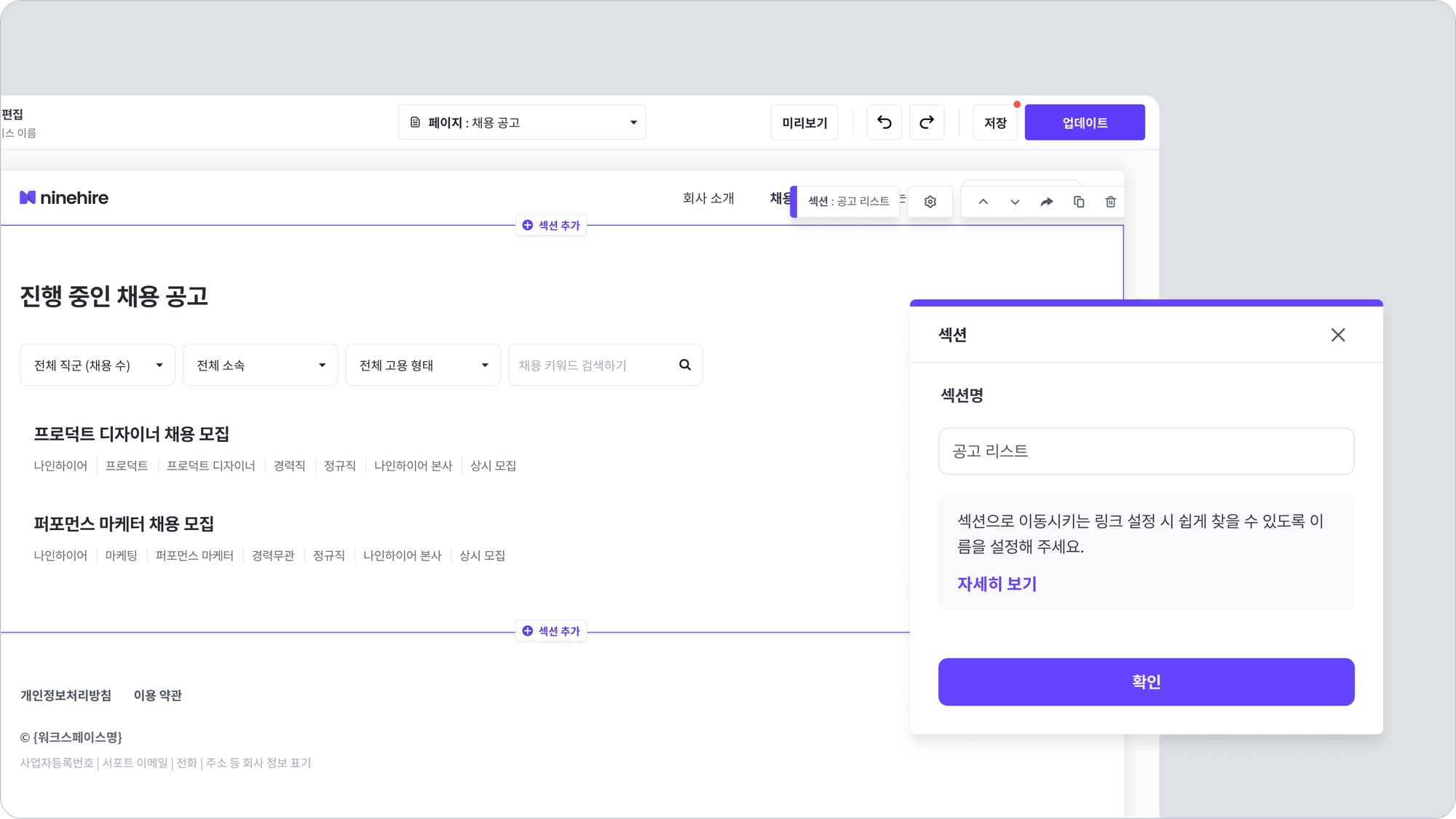Viewport: 1456px width, 819px height.
Task: Move section down with chevron icon
Action: pyautogui.click(x=1015, y=202)
